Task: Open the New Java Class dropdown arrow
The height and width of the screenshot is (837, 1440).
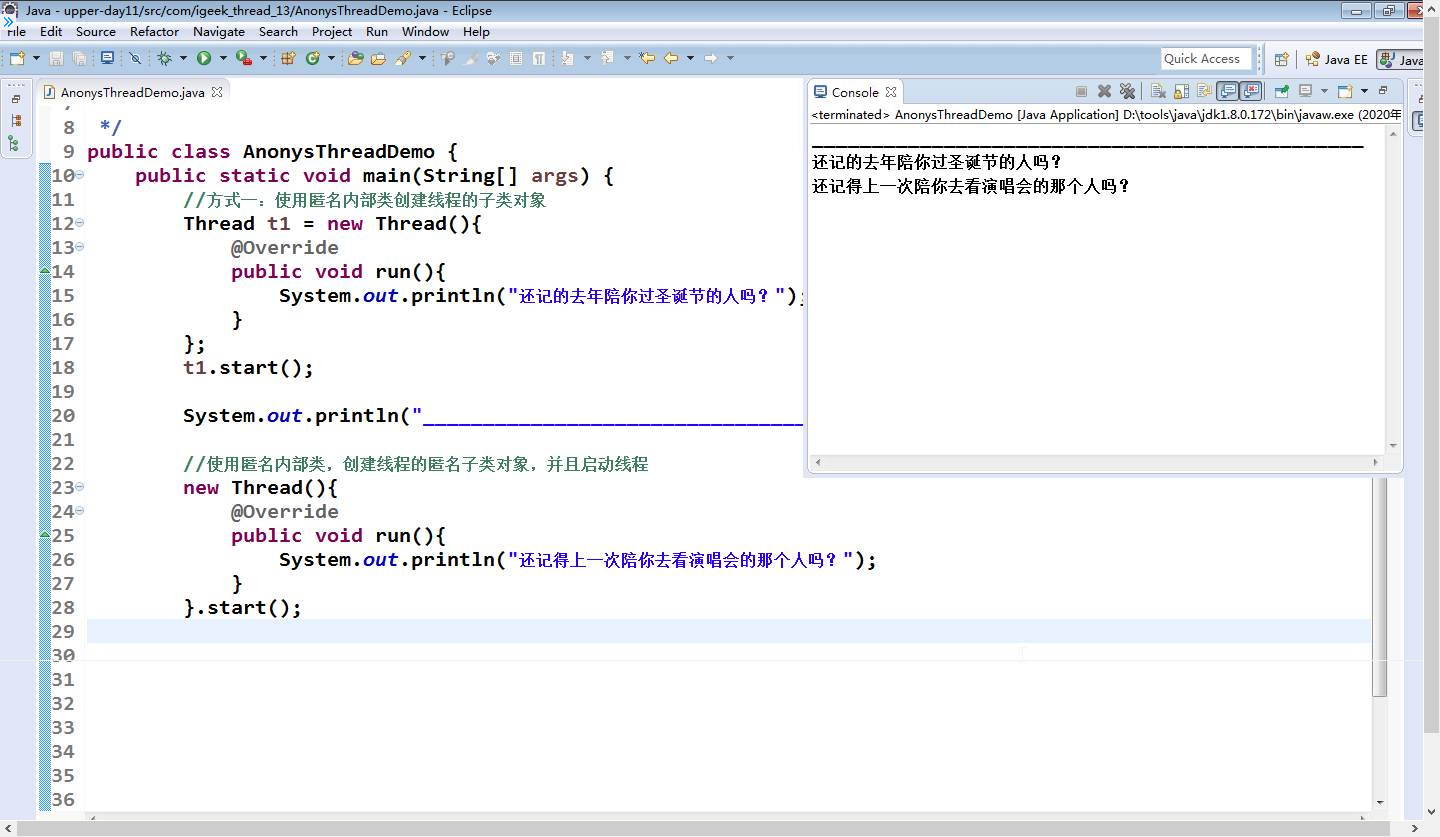Action: 331,58
